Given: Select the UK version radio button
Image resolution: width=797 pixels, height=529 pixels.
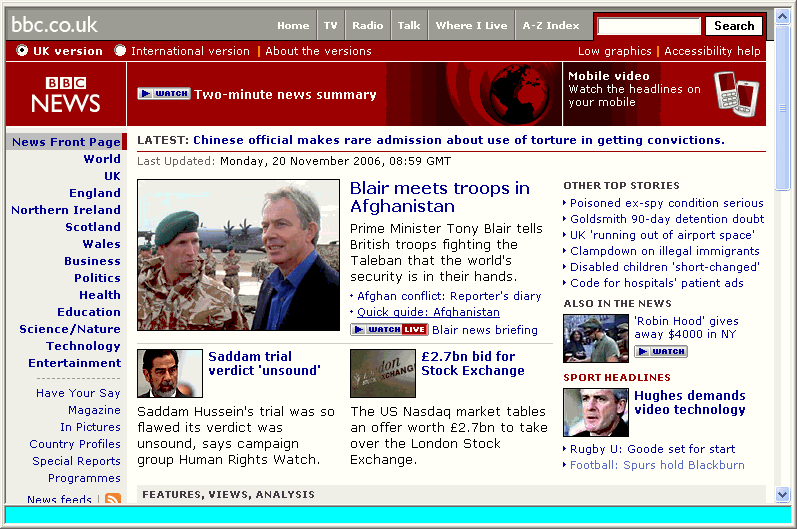Looking at the screenshot, I should [22, 51].
